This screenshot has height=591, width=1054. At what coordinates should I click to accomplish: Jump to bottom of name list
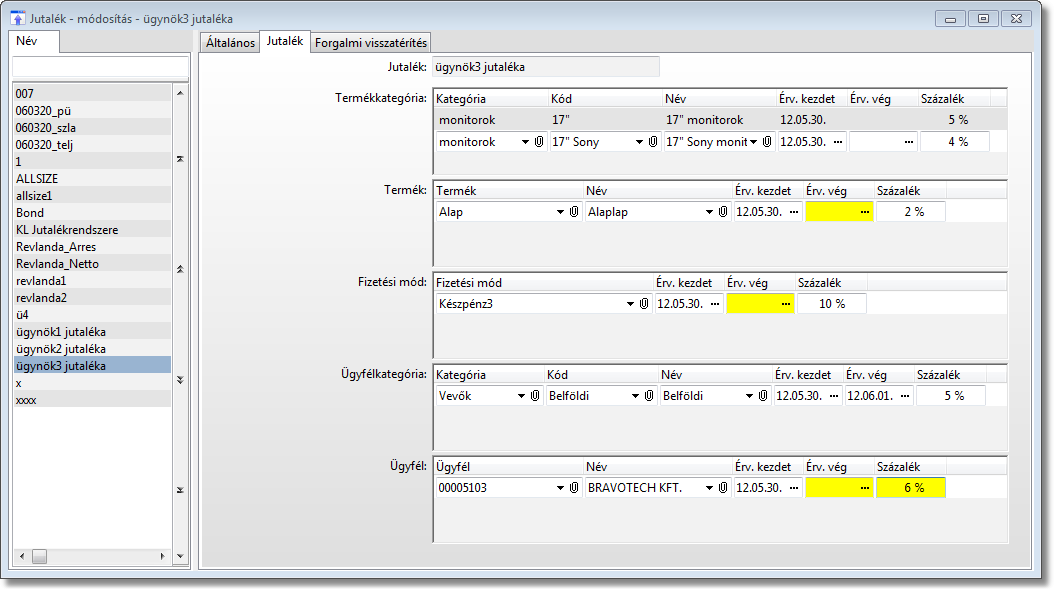point(180,490)
